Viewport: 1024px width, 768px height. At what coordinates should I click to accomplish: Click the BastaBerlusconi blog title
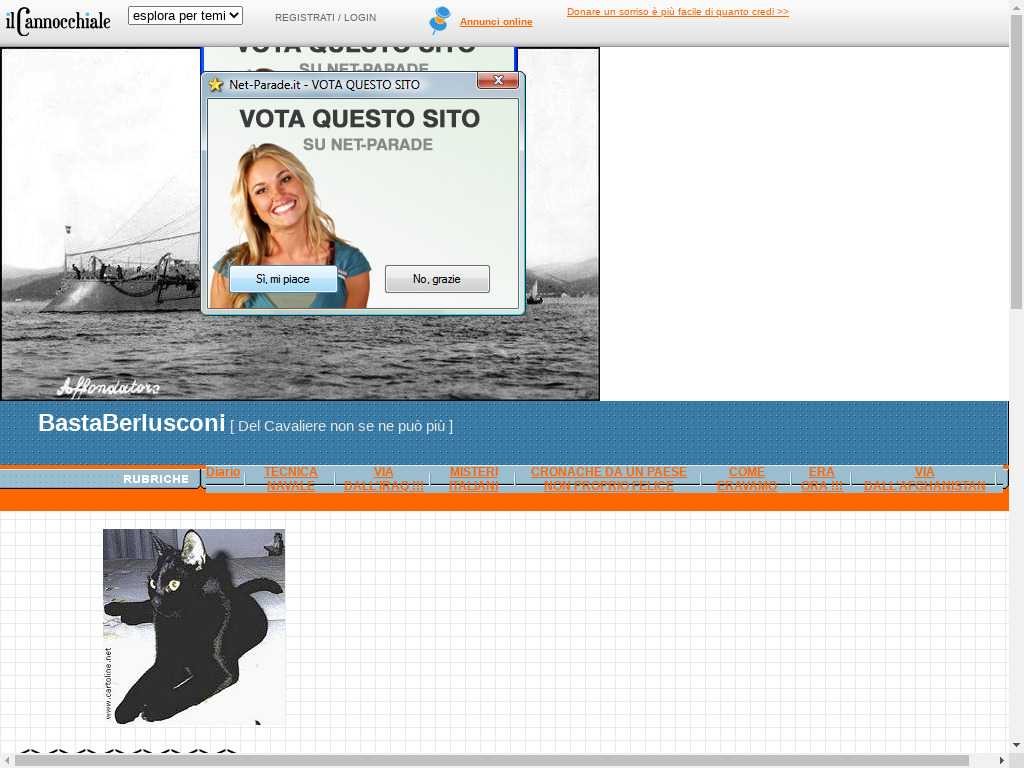pyautogui.click(x=131, y=423)
